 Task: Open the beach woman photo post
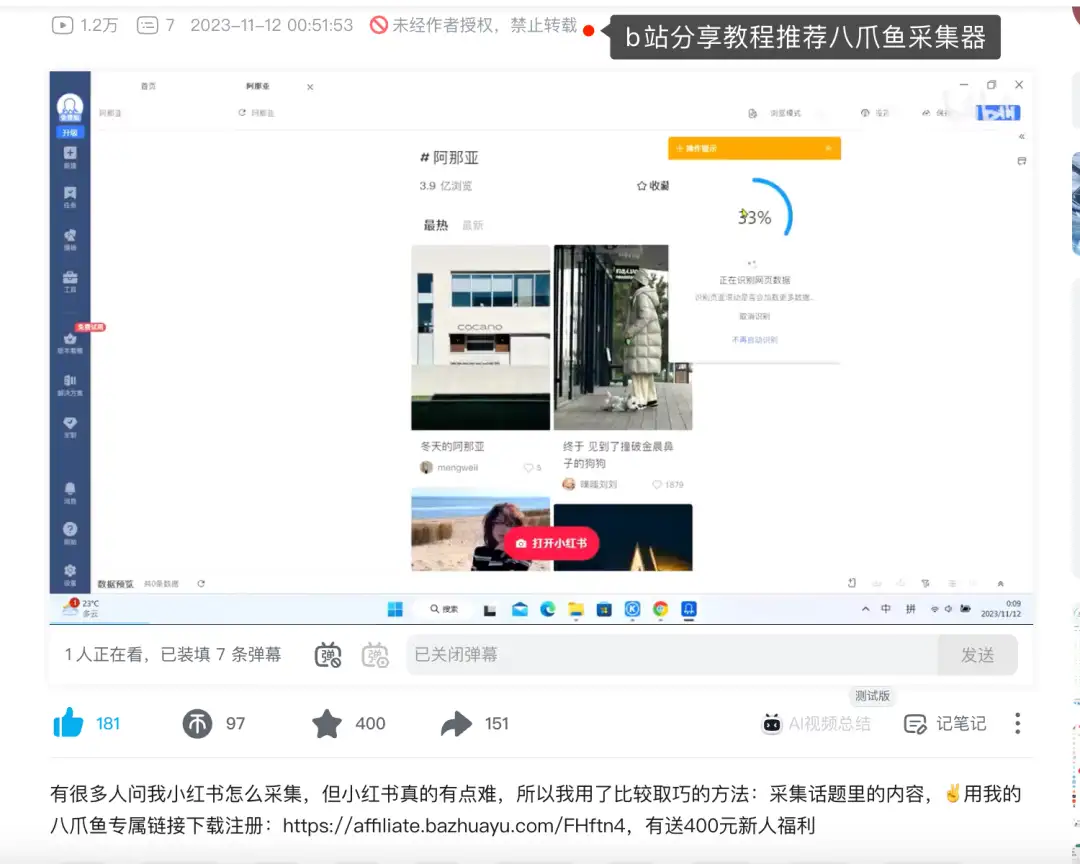coord(481,530)
